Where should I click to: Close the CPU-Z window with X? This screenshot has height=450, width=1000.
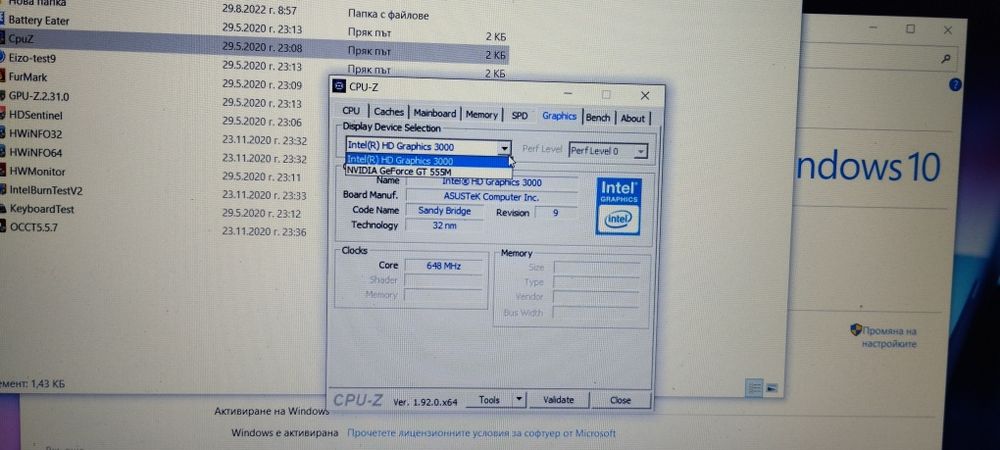(x=645, y=96)
